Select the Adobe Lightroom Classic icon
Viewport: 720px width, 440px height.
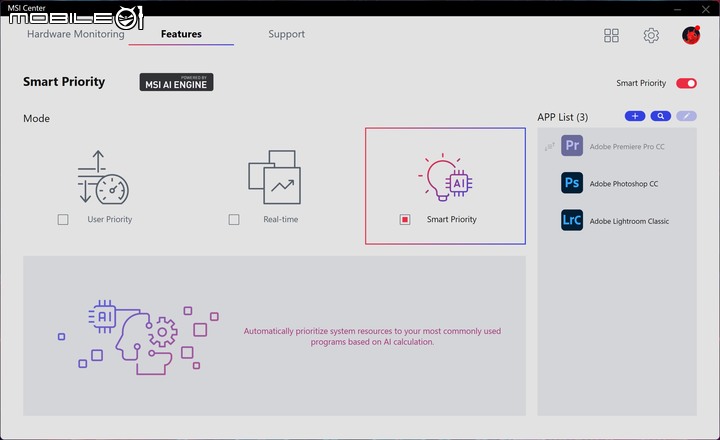[572, 220]
